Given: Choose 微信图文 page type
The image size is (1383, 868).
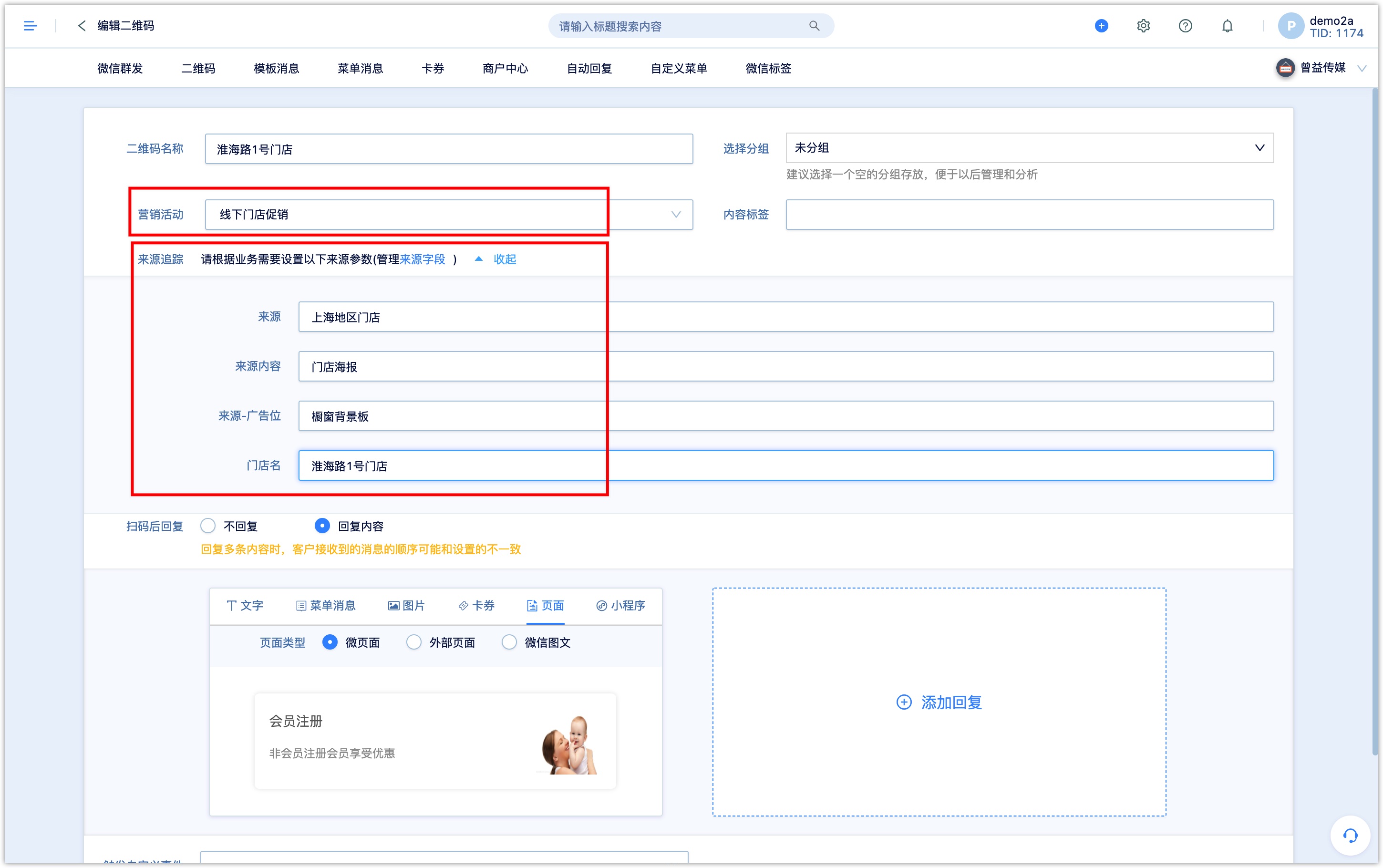Looking at the screenshot, I should [509, 642].
